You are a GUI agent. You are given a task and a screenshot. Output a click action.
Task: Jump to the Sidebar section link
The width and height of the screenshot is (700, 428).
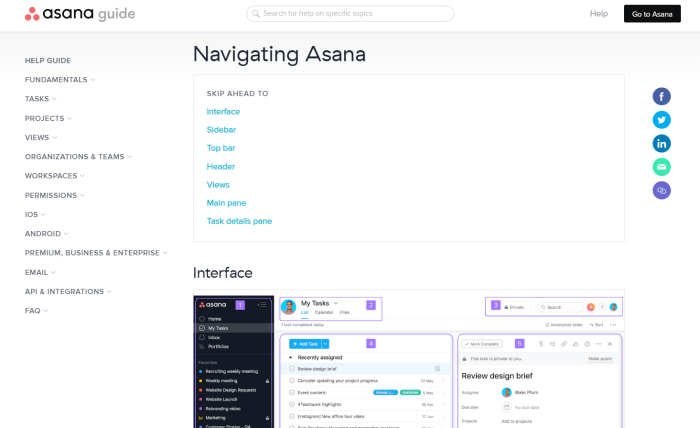pos(221,130)
